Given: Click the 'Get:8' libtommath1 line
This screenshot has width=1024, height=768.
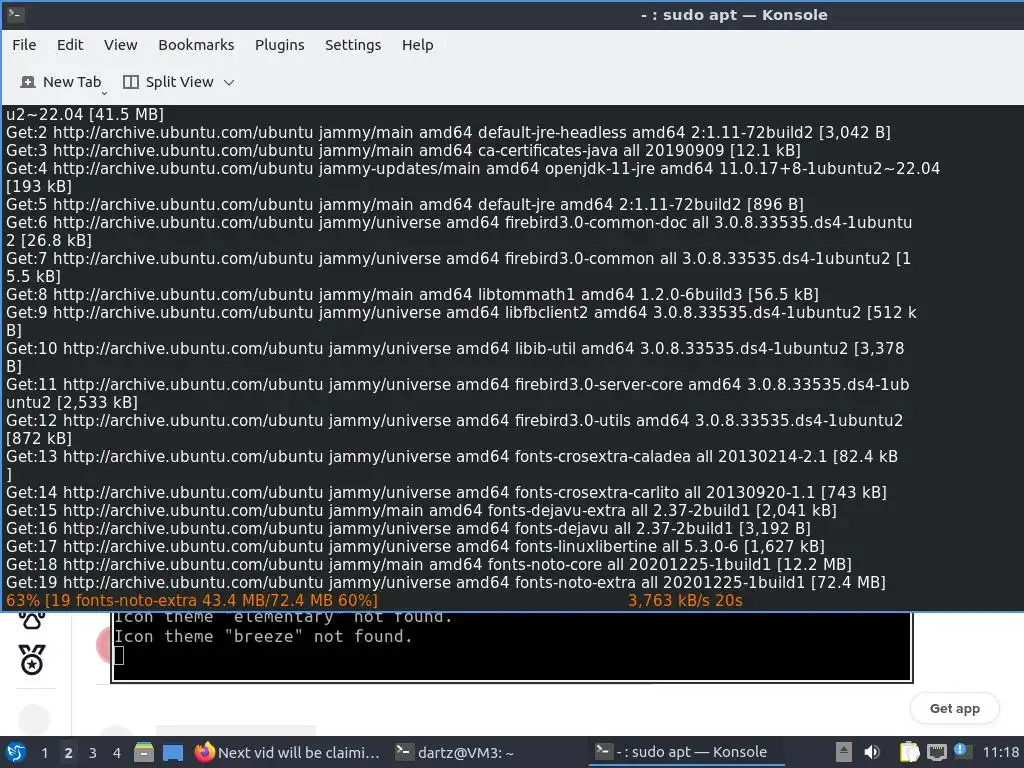Looking at the screenshot, I should [413, 294].
